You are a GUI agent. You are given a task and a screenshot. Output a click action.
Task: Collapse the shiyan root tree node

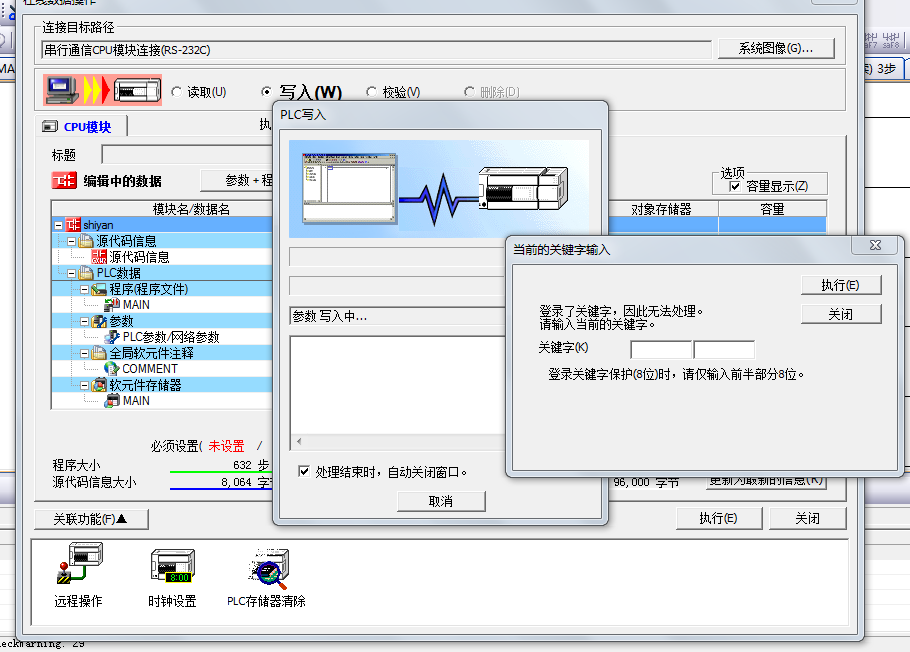(x=58, y=225)
